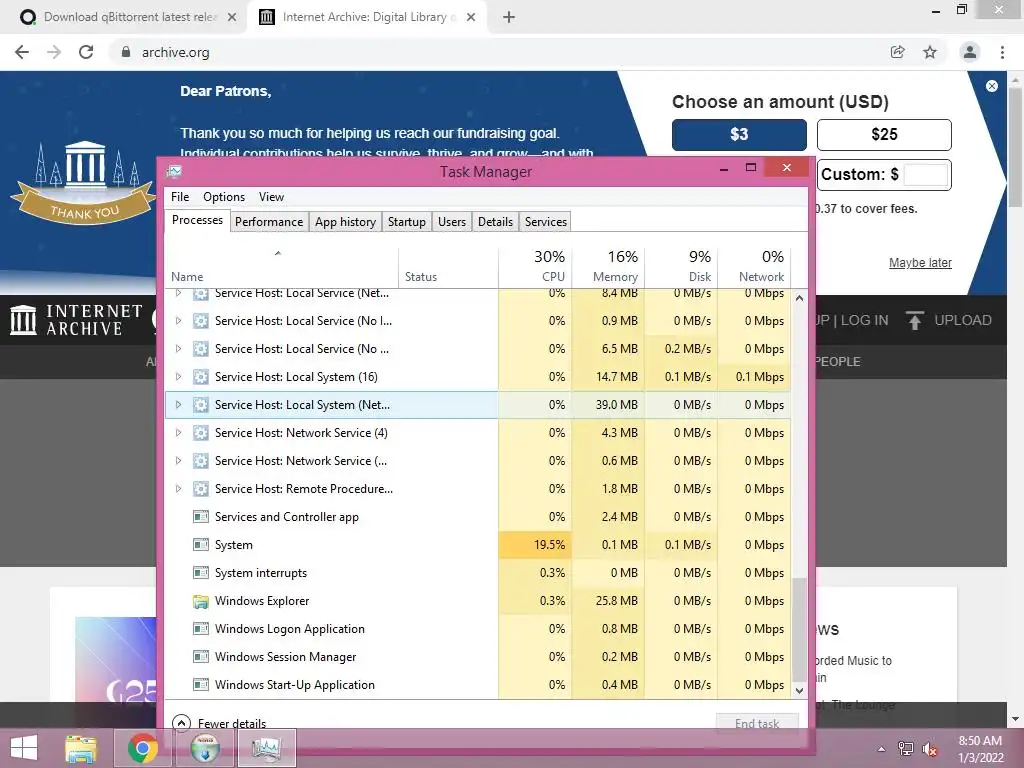Viewport: 1024px width, 768px height.
Task: Click the LOG IN link on archive.org
Action: coord(864,320)
